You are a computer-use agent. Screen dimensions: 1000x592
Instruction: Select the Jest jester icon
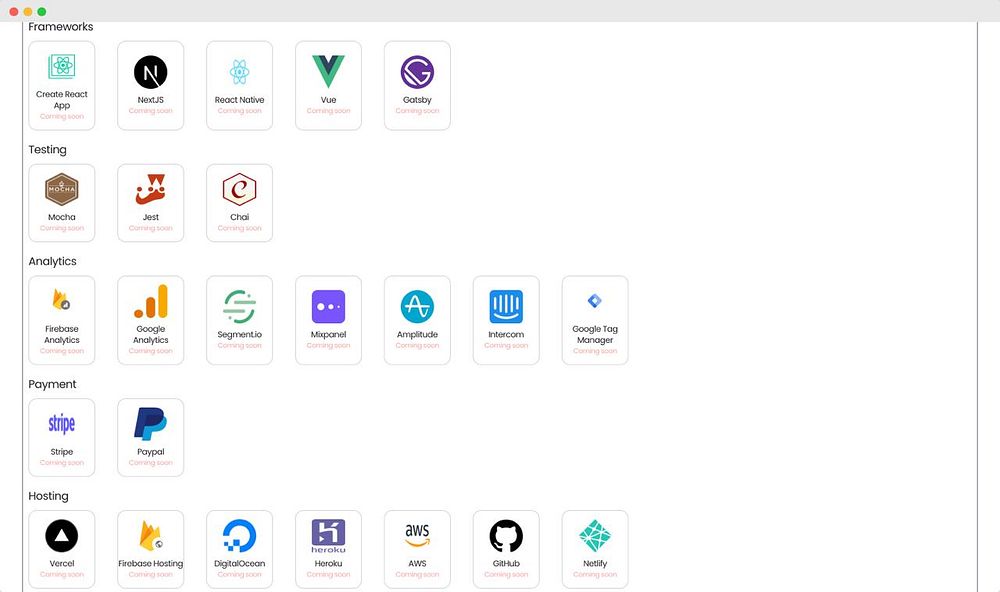point(151,189)
